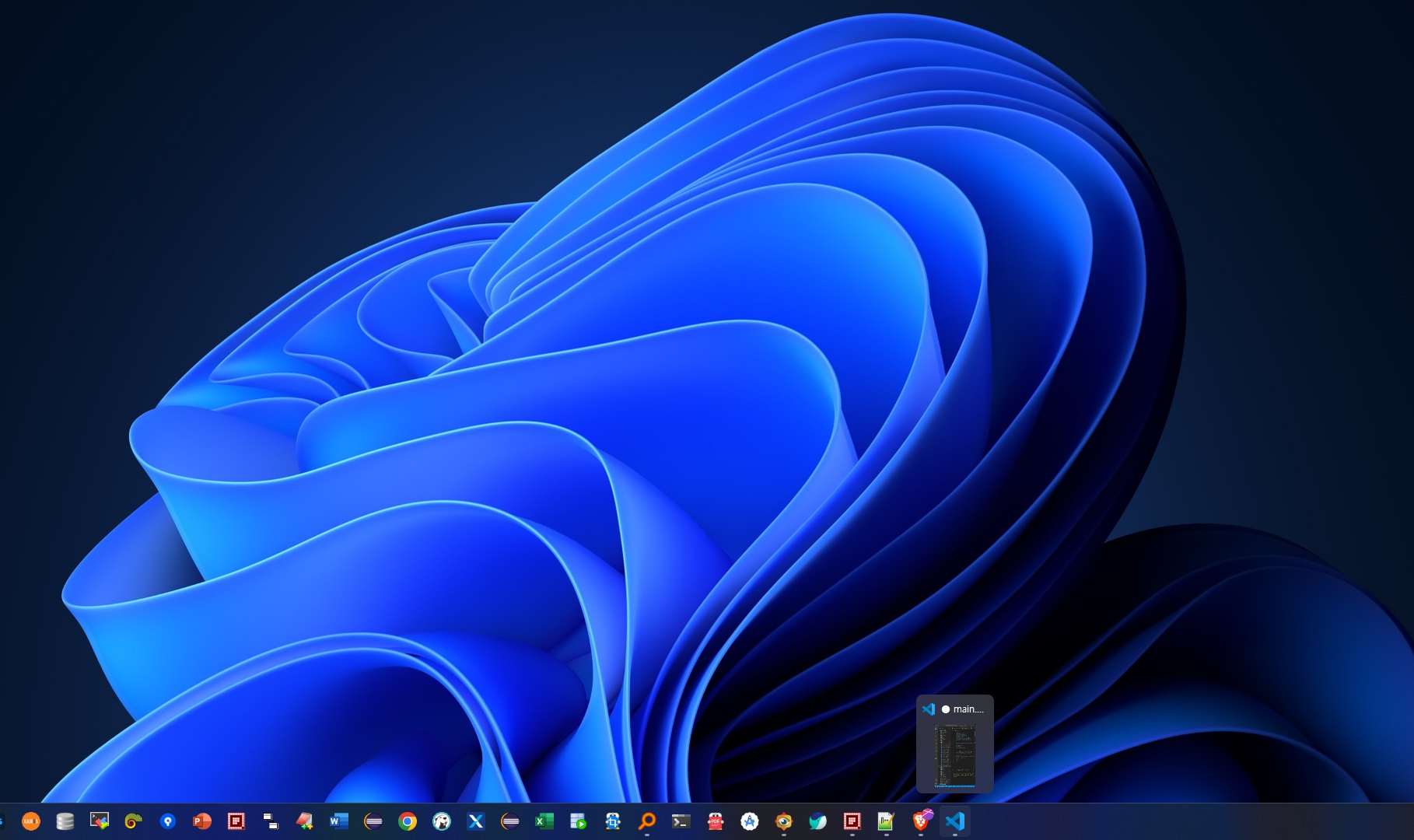Launch PowerPoint from the taskbar

(202, 821)
